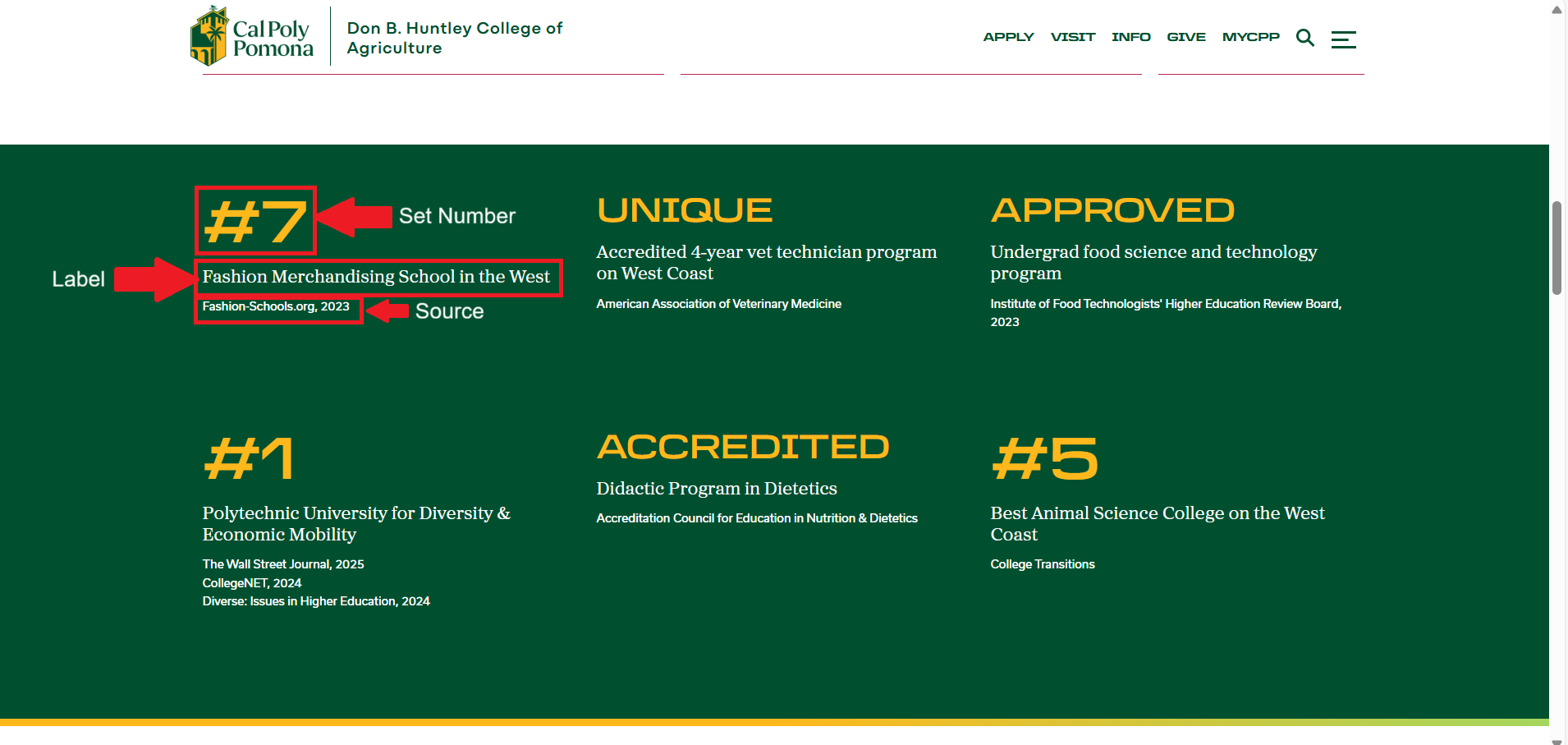This screenshot has height=745, width=1568.
Task: Click the GIVE navigation link
Action: [1185, 37]
